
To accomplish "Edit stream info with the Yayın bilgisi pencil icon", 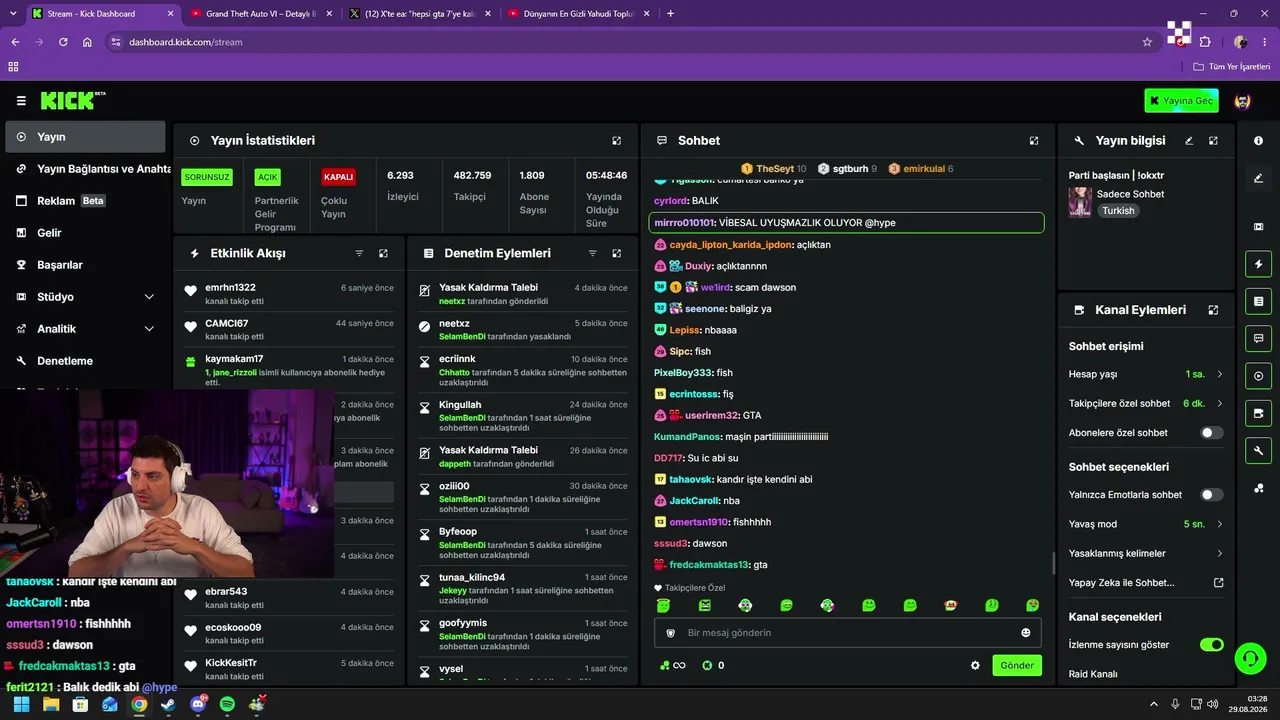I will [1189, 141].
